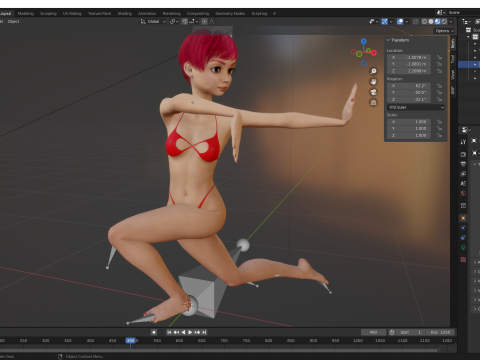Click the timeline playhead frame marker

(130, 341)
